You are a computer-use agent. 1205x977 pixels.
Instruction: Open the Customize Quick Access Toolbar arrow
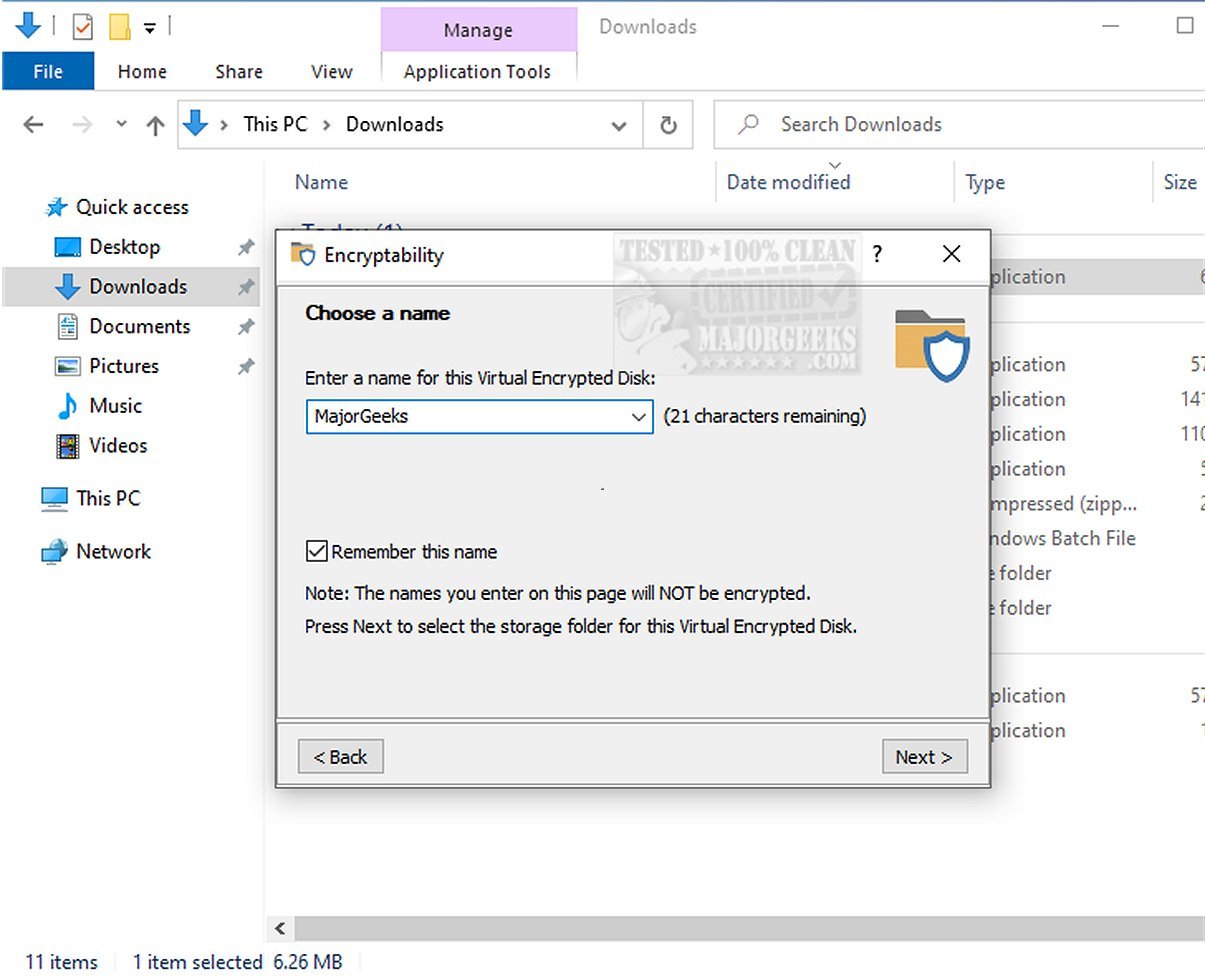coord(149,28)
